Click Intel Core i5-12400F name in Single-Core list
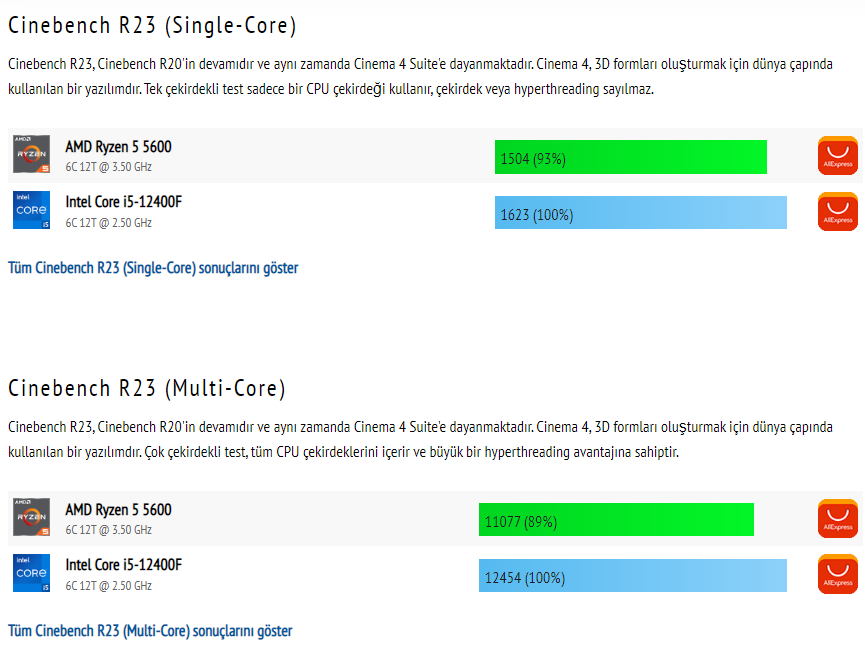865x669 pixels. coord(124,202)
